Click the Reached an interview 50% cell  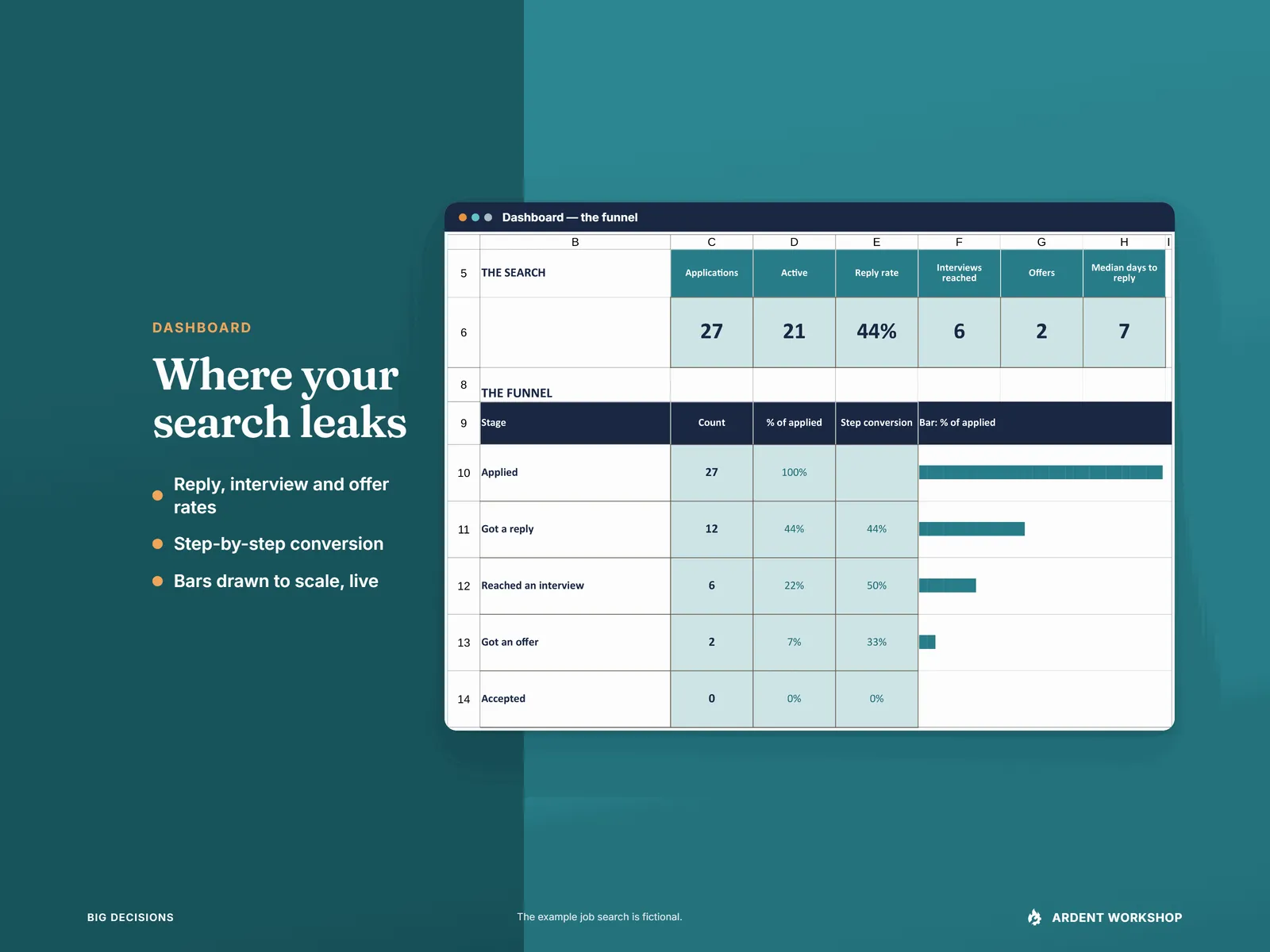coord(877,586)
